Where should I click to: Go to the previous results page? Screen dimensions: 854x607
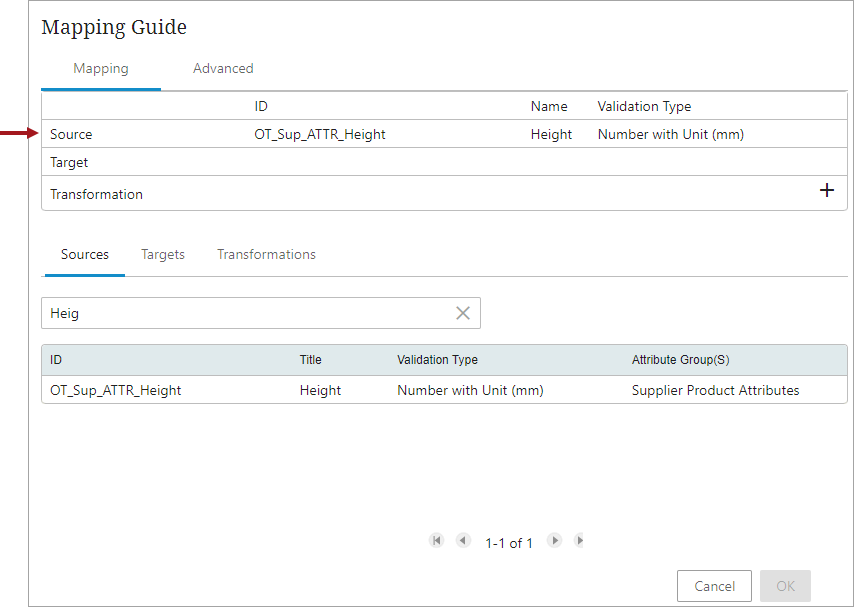click(x=463, y=540)
